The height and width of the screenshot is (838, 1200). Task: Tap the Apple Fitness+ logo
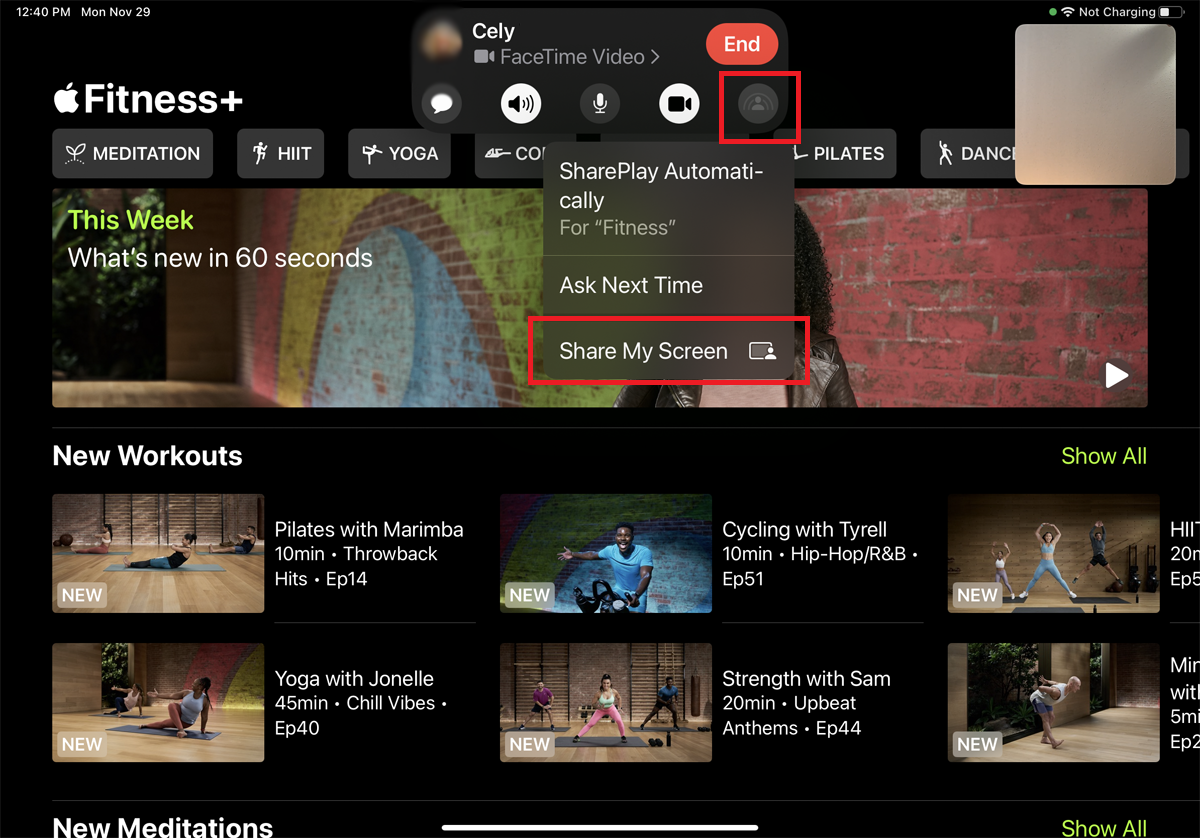coord(148,99)
